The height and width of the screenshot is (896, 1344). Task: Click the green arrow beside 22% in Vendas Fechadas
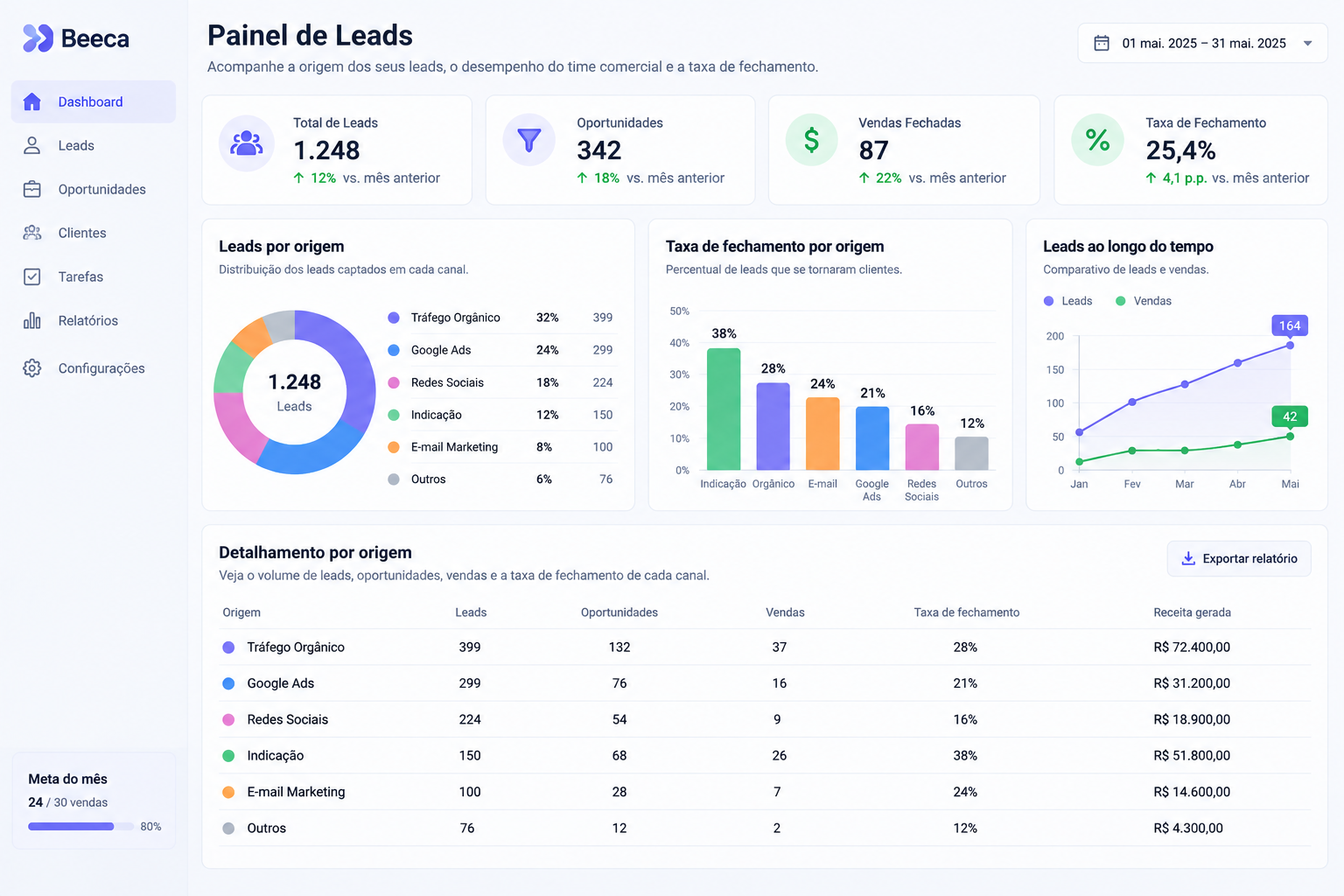click(x=864, y=178)
